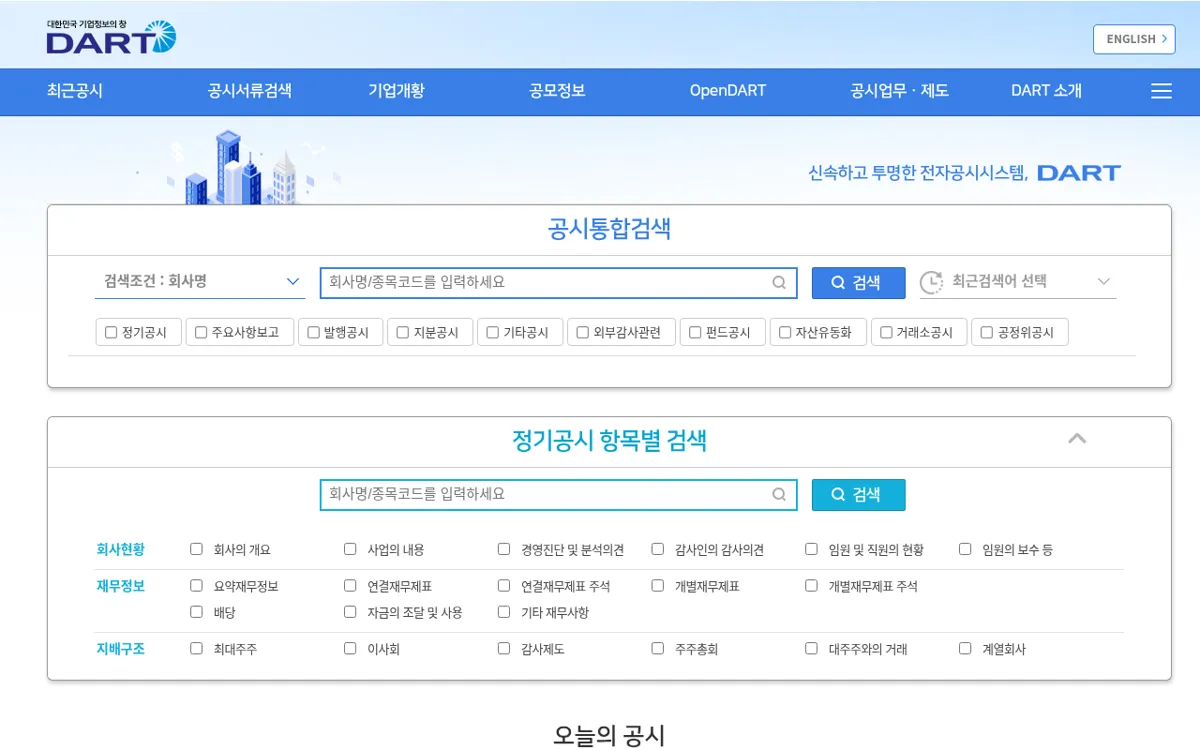Click the 지배구조 category label

pyautogui.click(x=121, y=648)
